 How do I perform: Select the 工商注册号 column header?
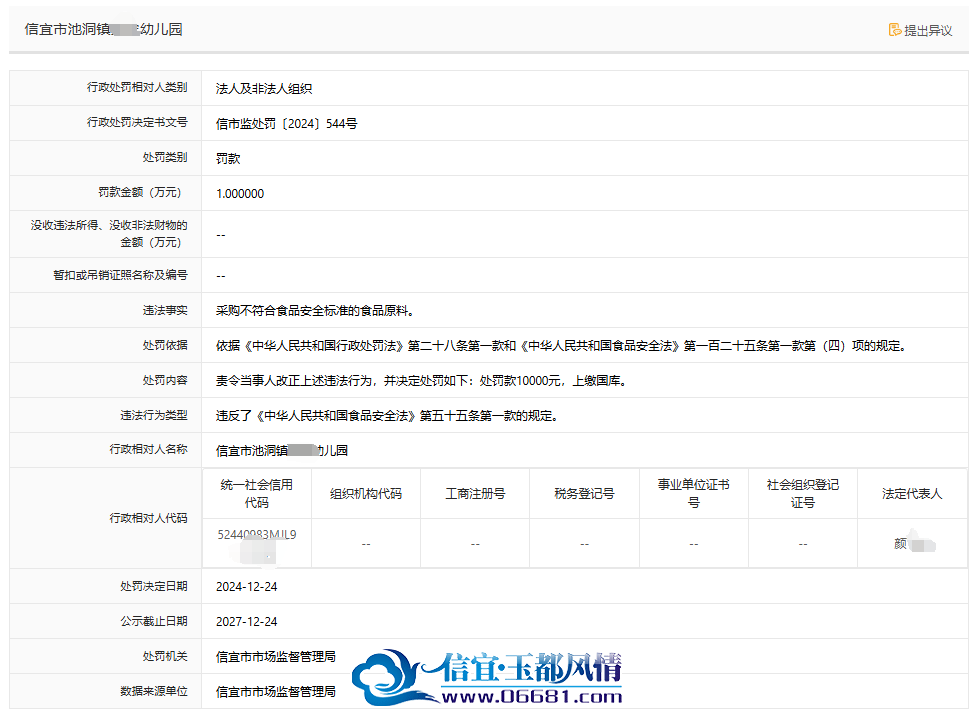(475, 493)
